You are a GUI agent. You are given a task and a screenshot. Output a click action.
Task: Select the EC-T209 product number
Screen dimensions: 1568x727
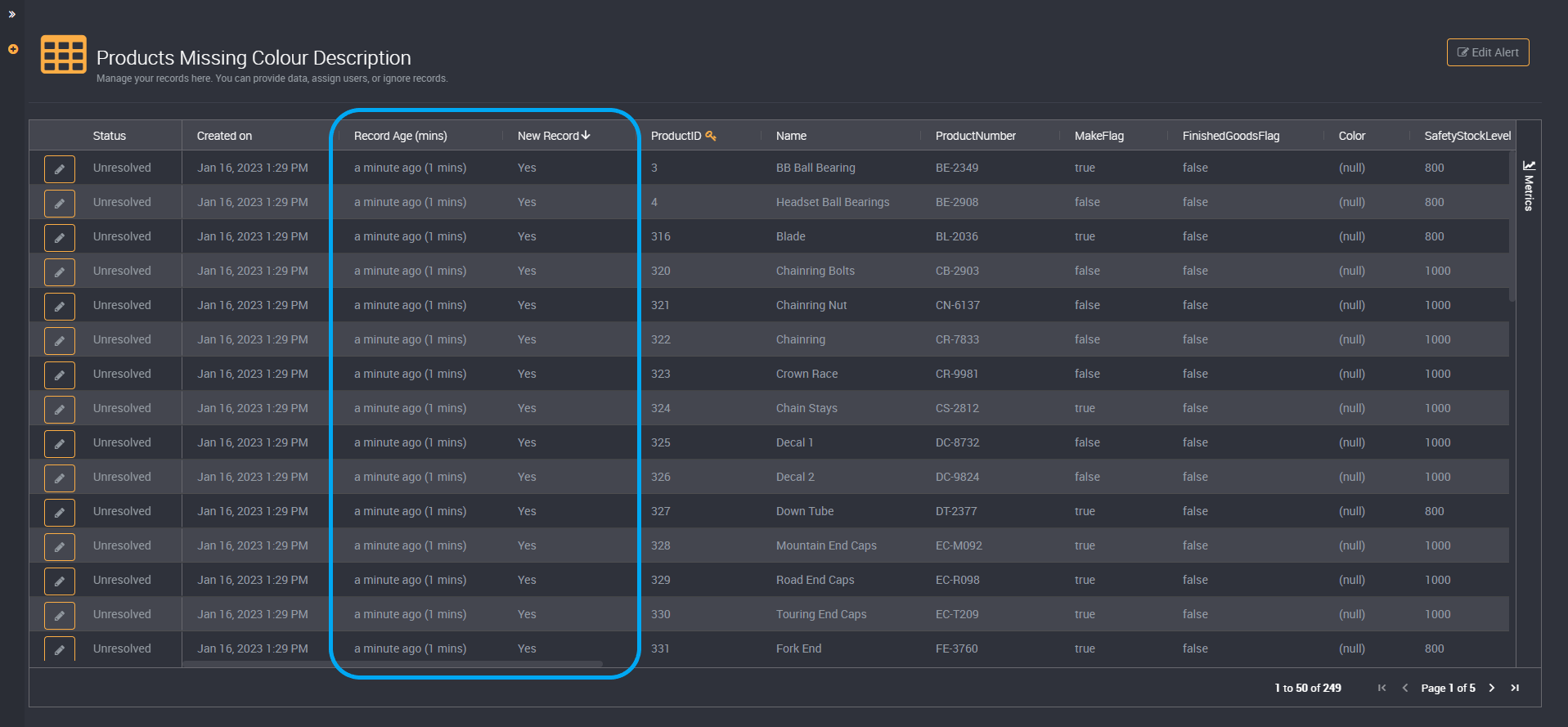(957, 614)
